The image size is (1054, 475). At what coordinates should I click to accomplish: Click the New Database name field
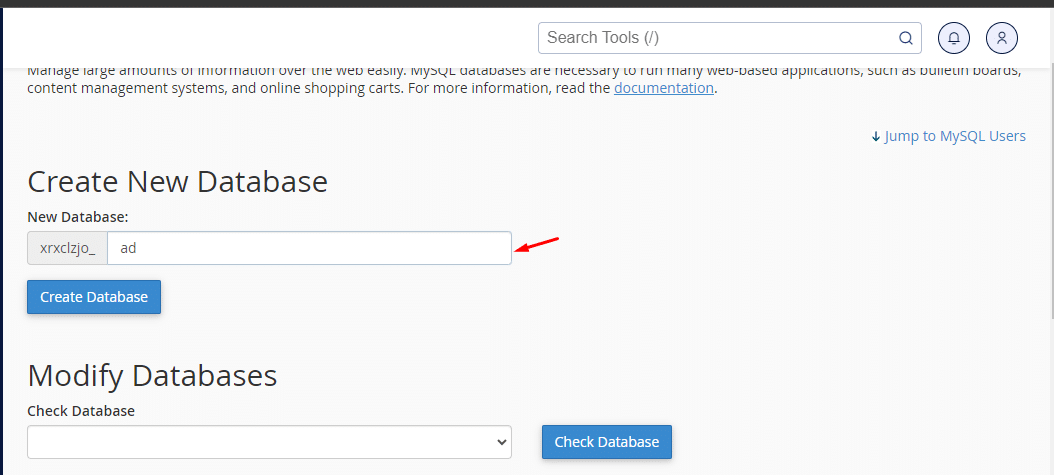coord(309,248)
